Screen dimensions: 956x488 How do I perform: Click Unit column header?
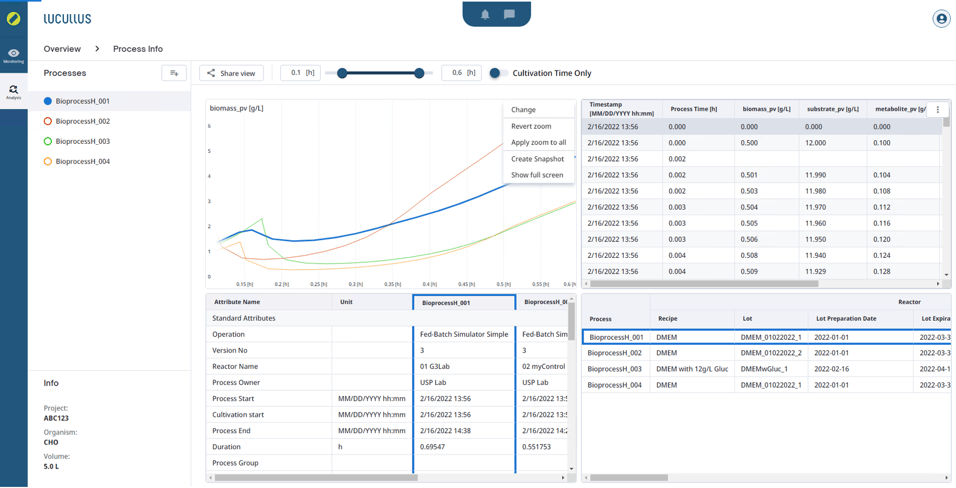click(x=372, y=302)
